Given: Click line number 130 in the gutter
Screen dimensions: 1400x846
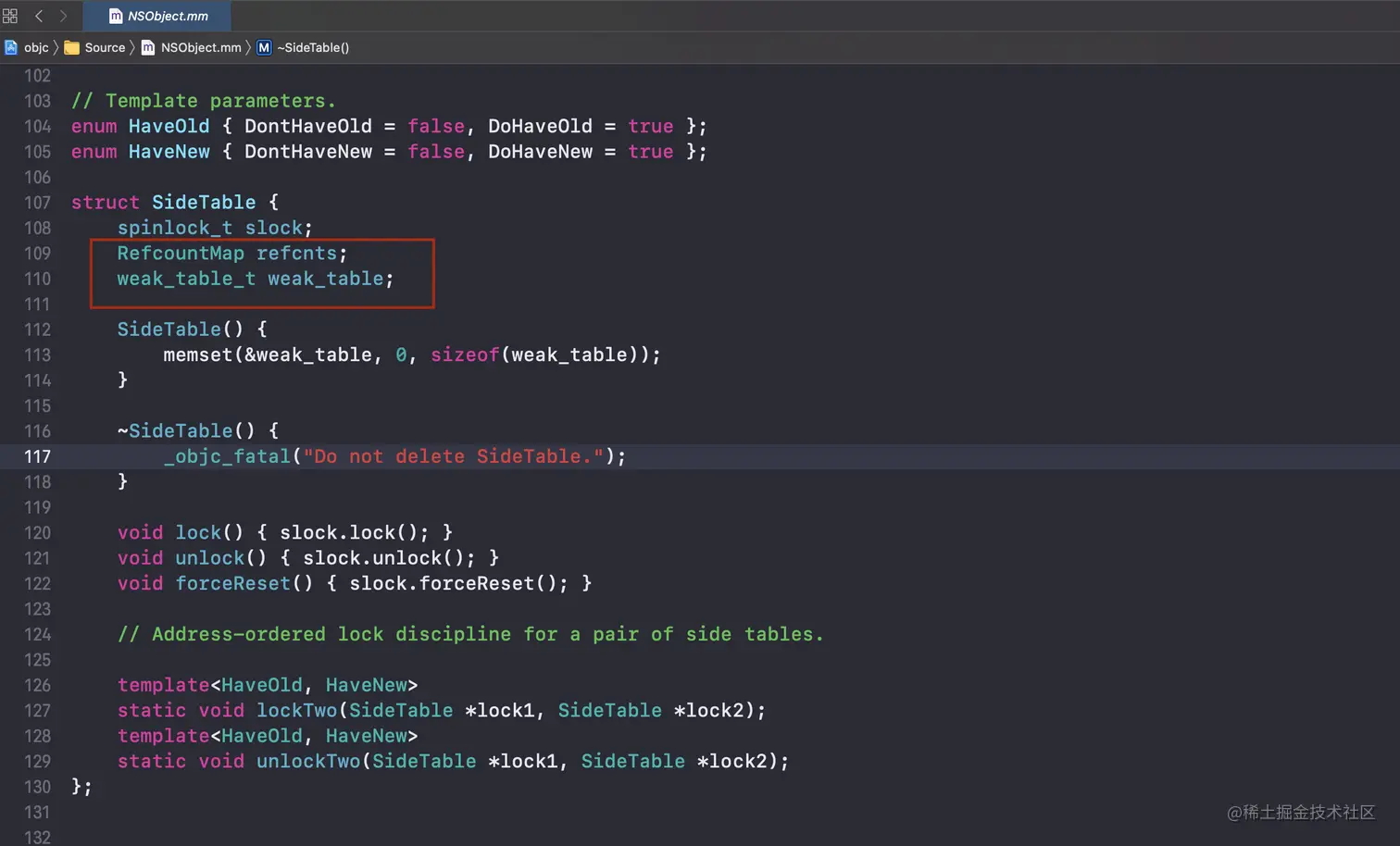Looking at the screenshot, I should point(38,787).
